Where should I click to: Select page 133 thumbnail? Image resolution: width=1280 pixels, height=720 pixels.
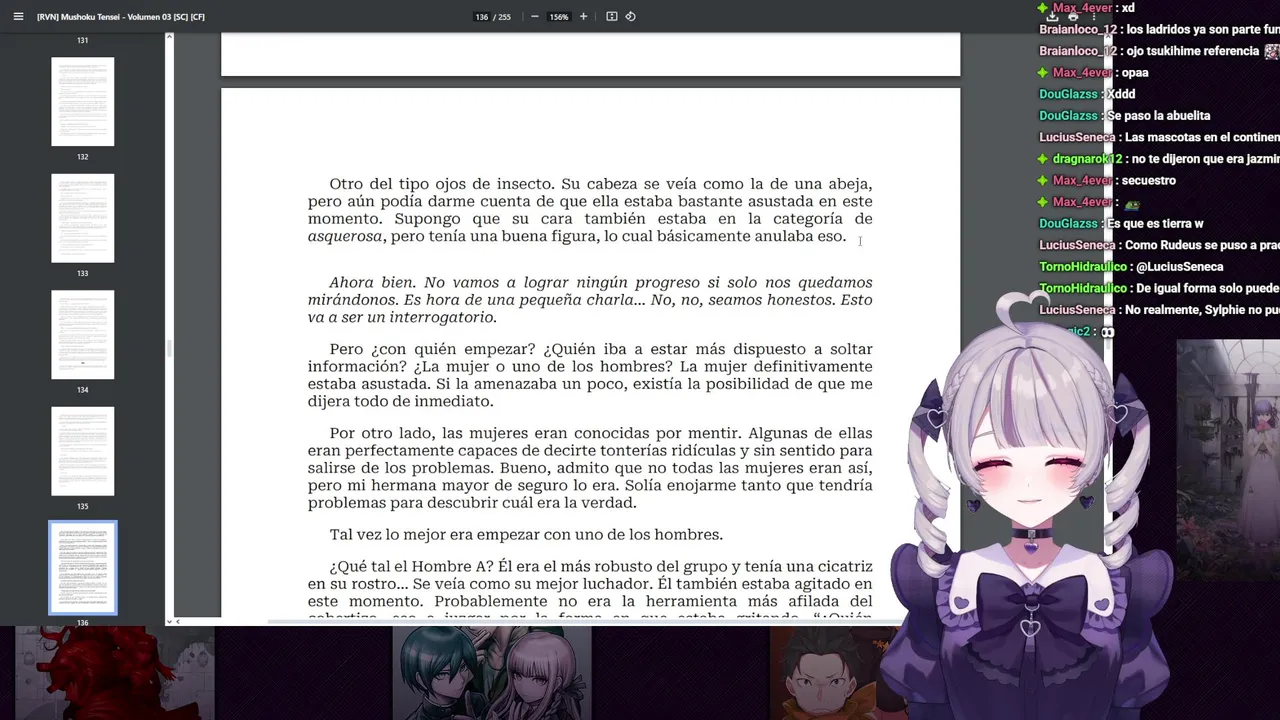point(83,218)
